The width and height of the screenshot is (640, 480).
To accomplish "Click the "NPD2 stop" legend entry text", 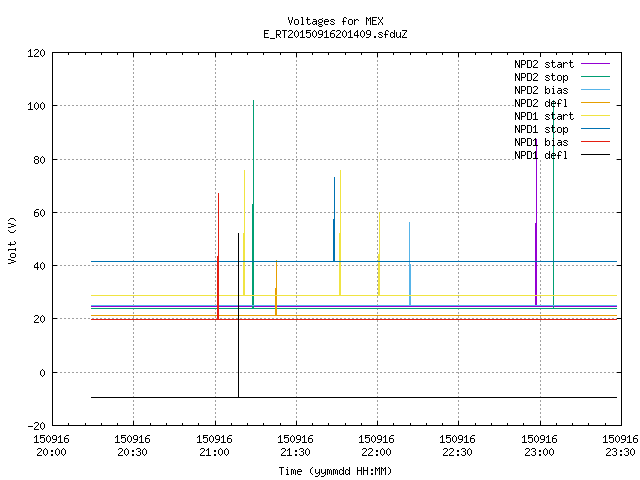I will (x=541, y=77).
